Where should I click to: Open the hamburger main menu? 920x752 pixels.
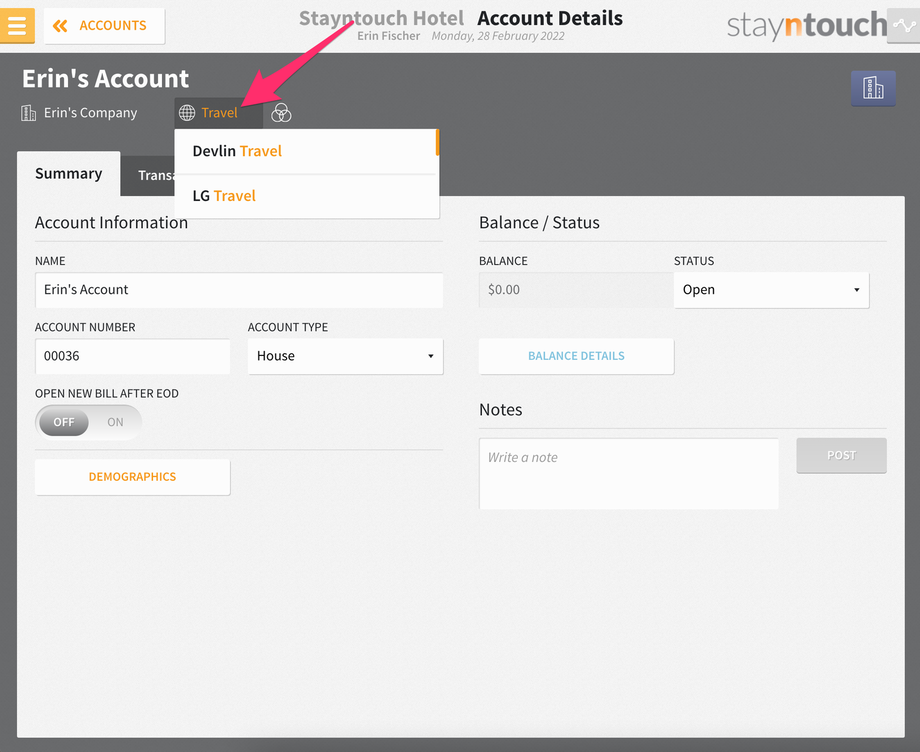tap(17, 26)
